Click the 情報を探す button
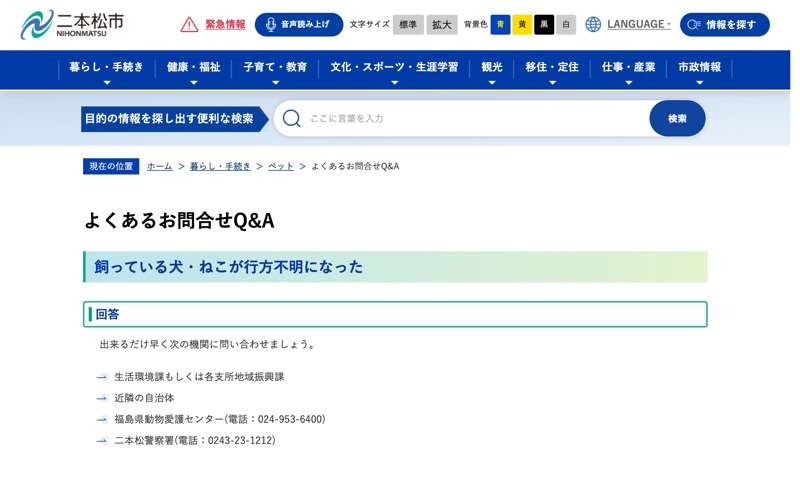 [724, 24]
